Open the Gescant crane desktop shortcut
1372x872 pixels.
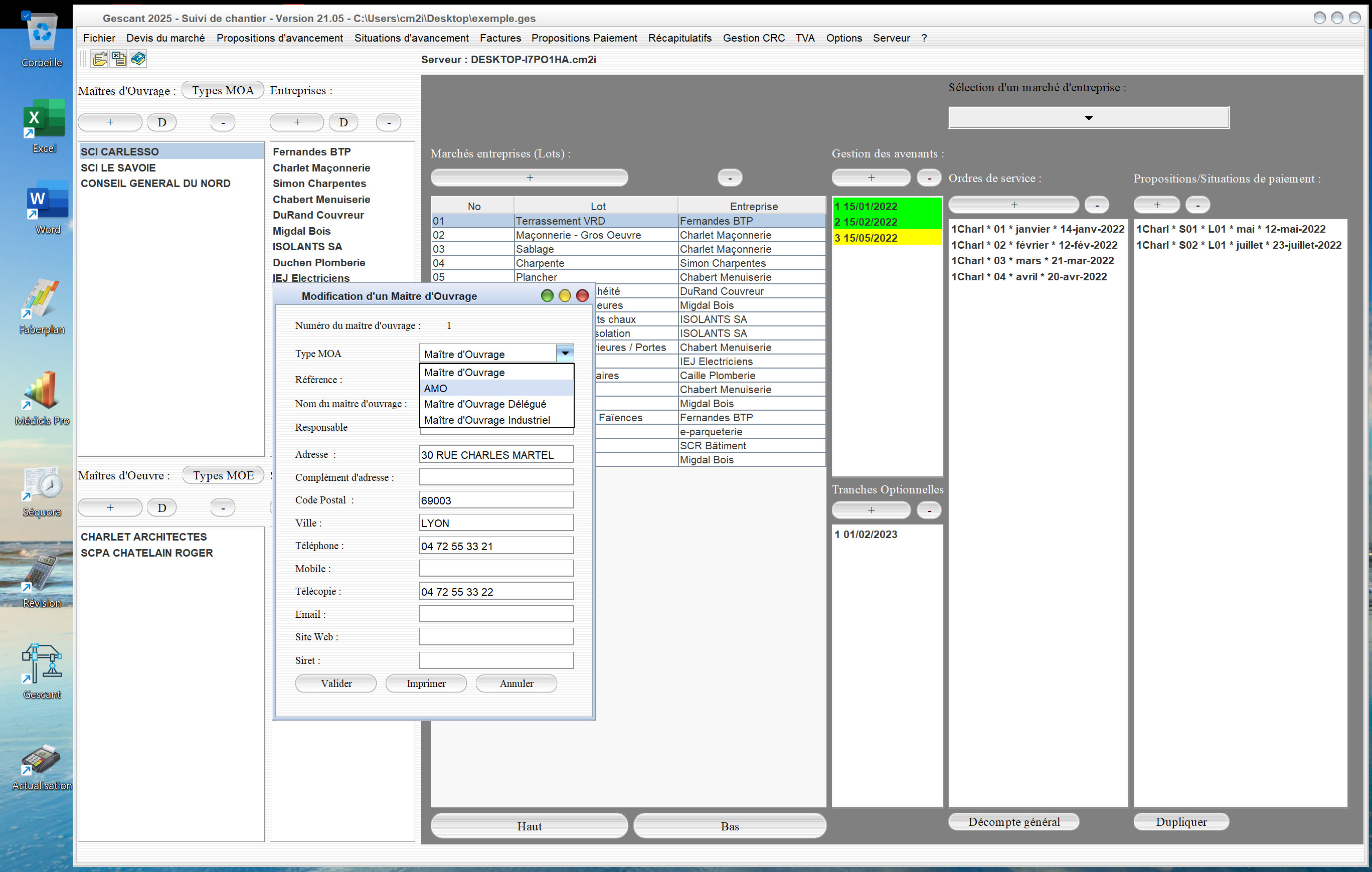(x=42, y=671)
